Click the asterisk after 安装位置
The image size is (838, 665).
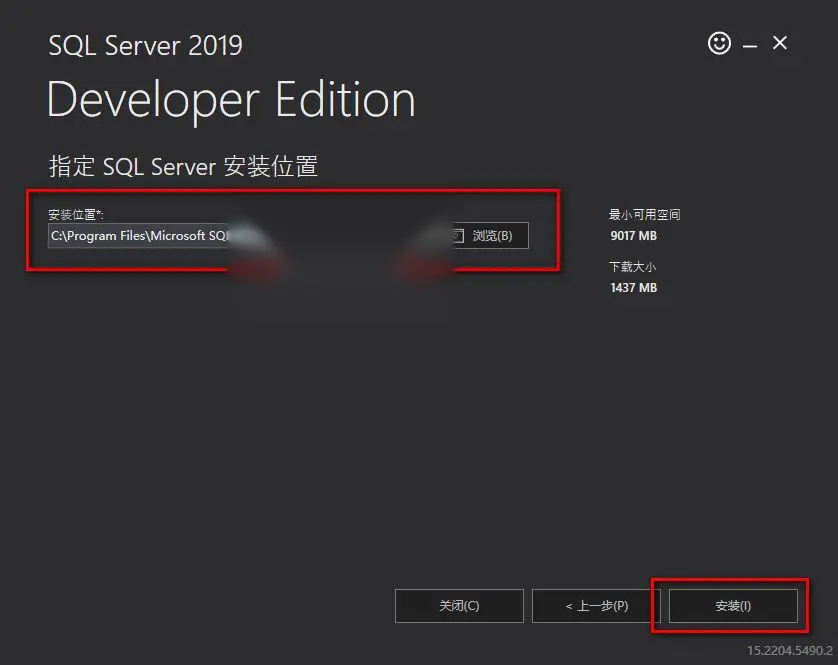[x=98, y=212]
